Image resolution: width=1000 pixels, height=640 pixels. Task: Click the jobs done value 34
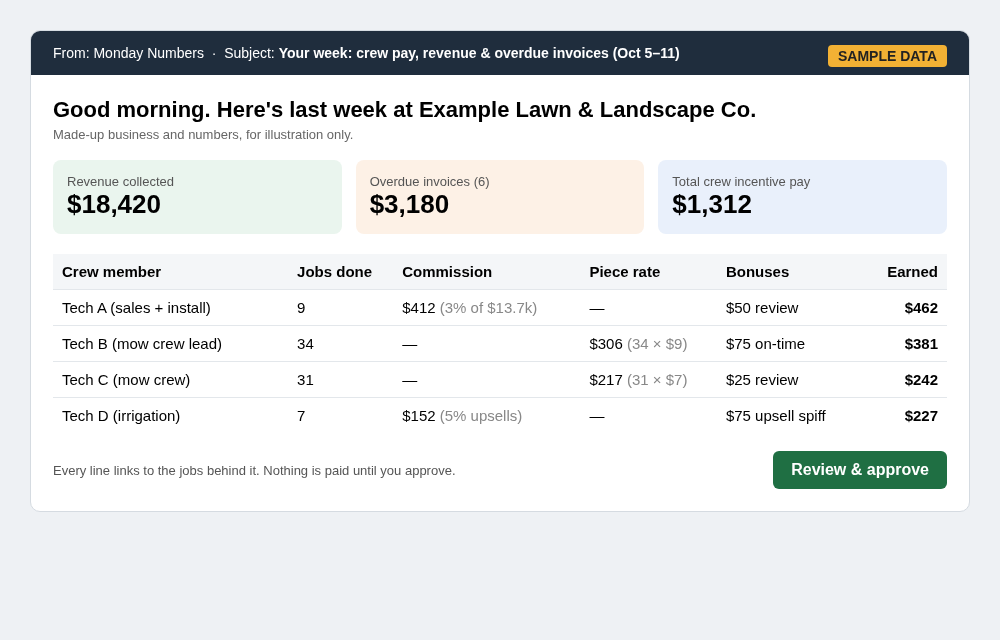(305, 344)
